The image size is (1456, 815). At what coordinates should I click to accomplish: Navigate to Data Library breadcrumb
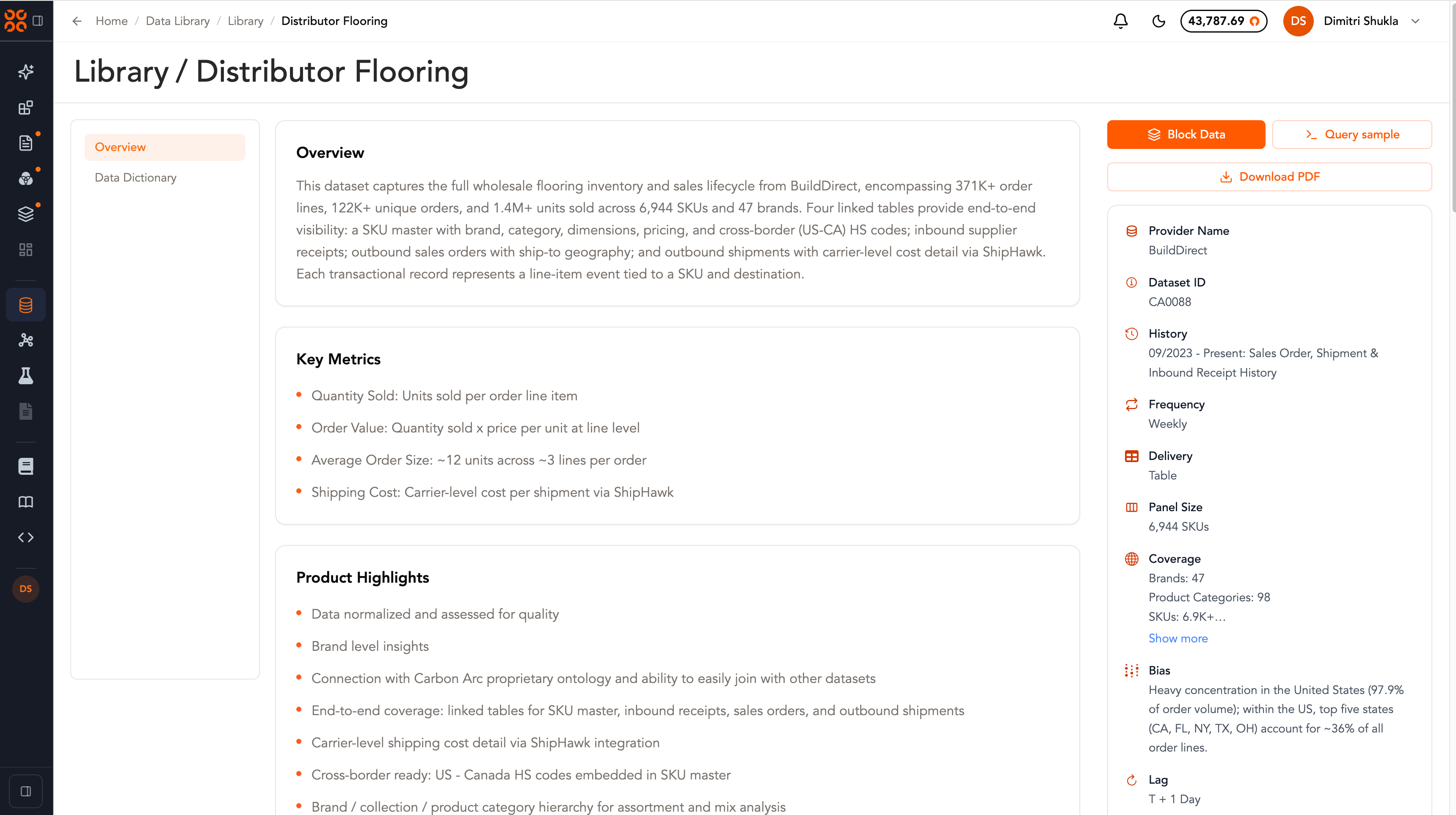(177, 21)
